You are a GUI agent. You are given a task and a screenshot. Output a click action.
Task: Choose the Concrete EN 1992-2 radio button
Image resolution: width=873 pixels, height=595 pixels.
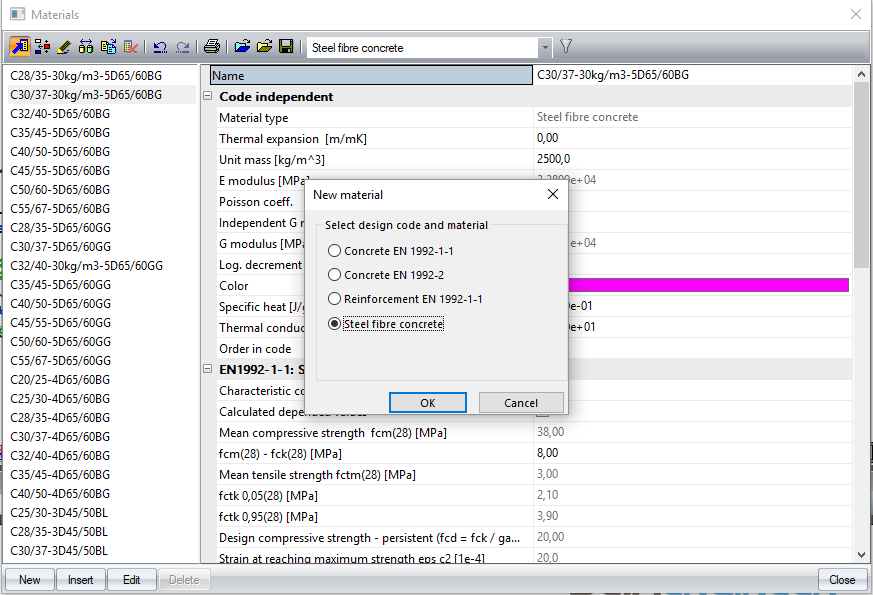pos(335,275)
